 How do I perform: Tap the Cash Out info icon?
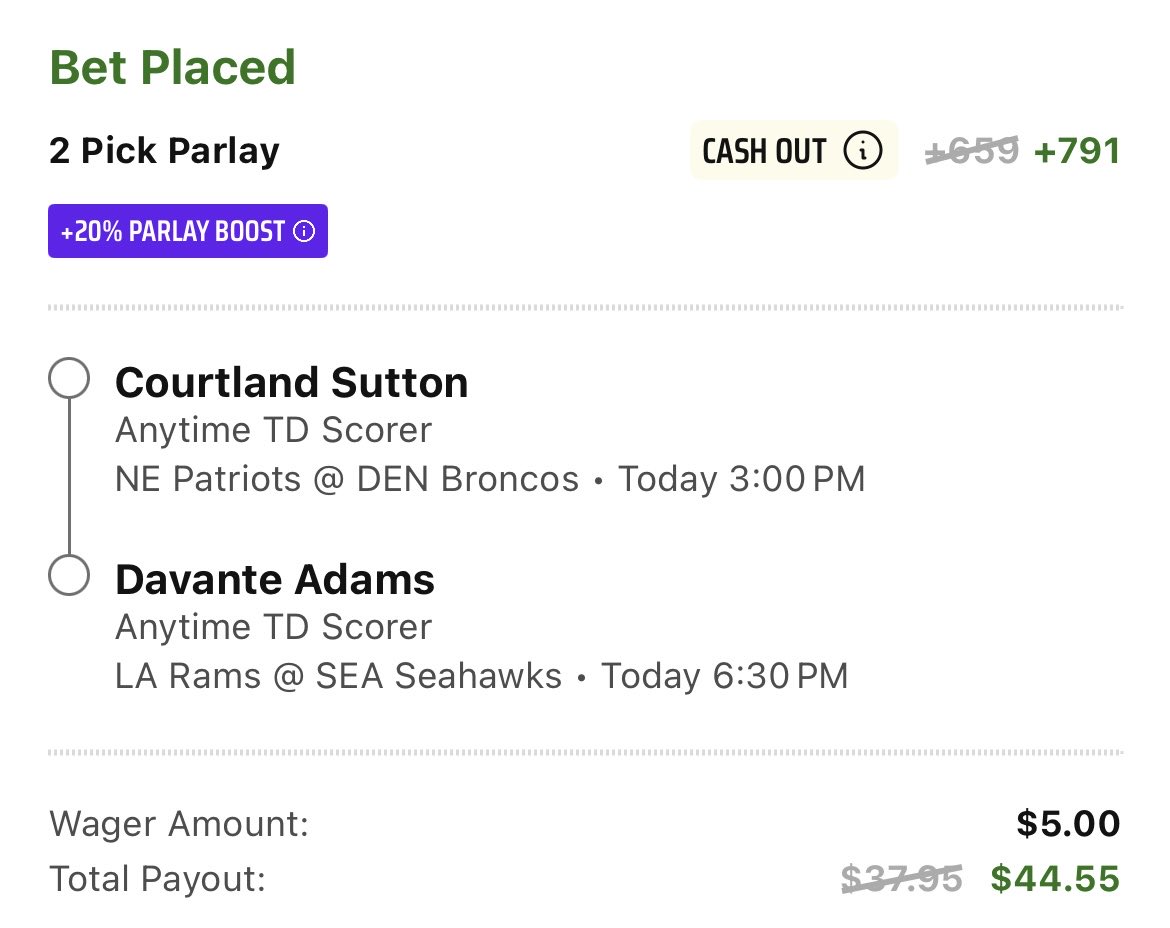[x=863, y=151]
